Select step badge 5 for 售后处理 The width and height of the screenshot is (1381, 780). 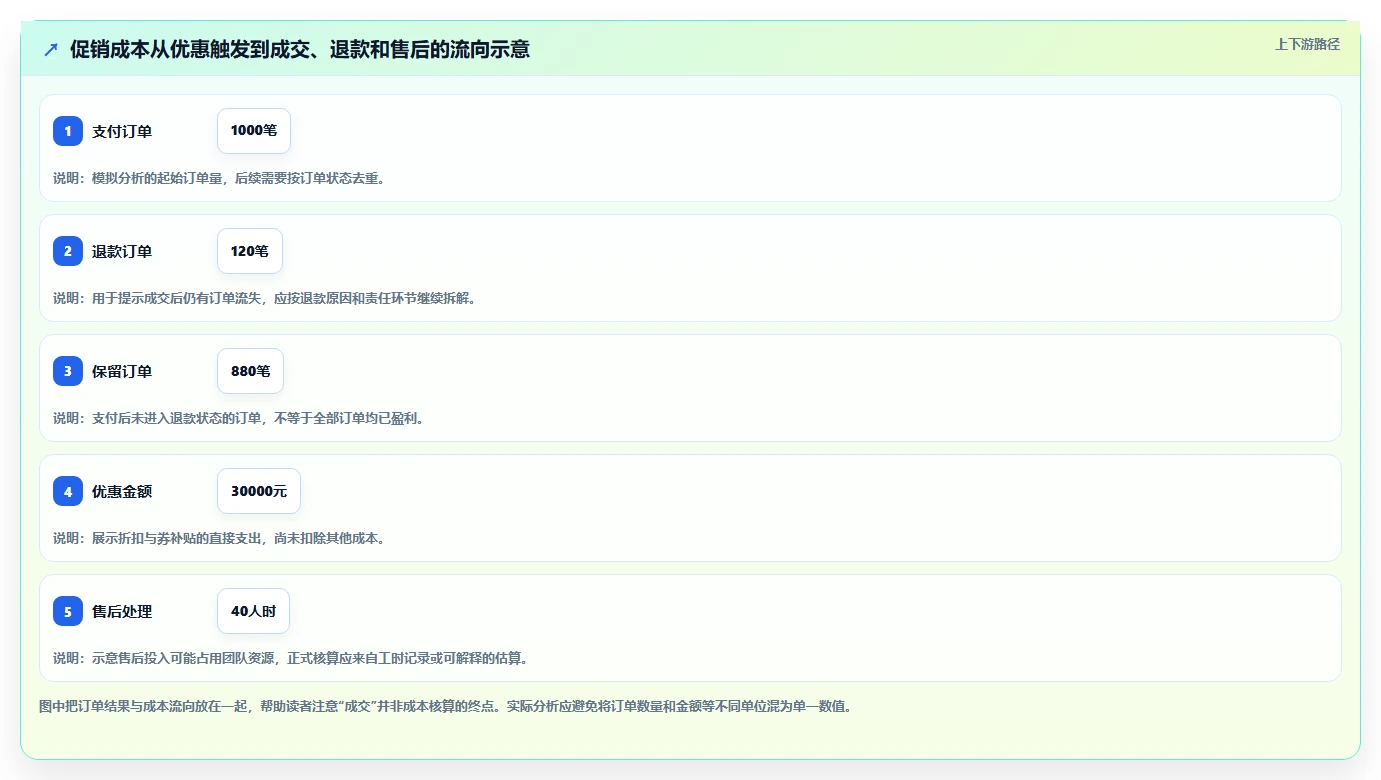pyautogui.click(x=68, y=611)
